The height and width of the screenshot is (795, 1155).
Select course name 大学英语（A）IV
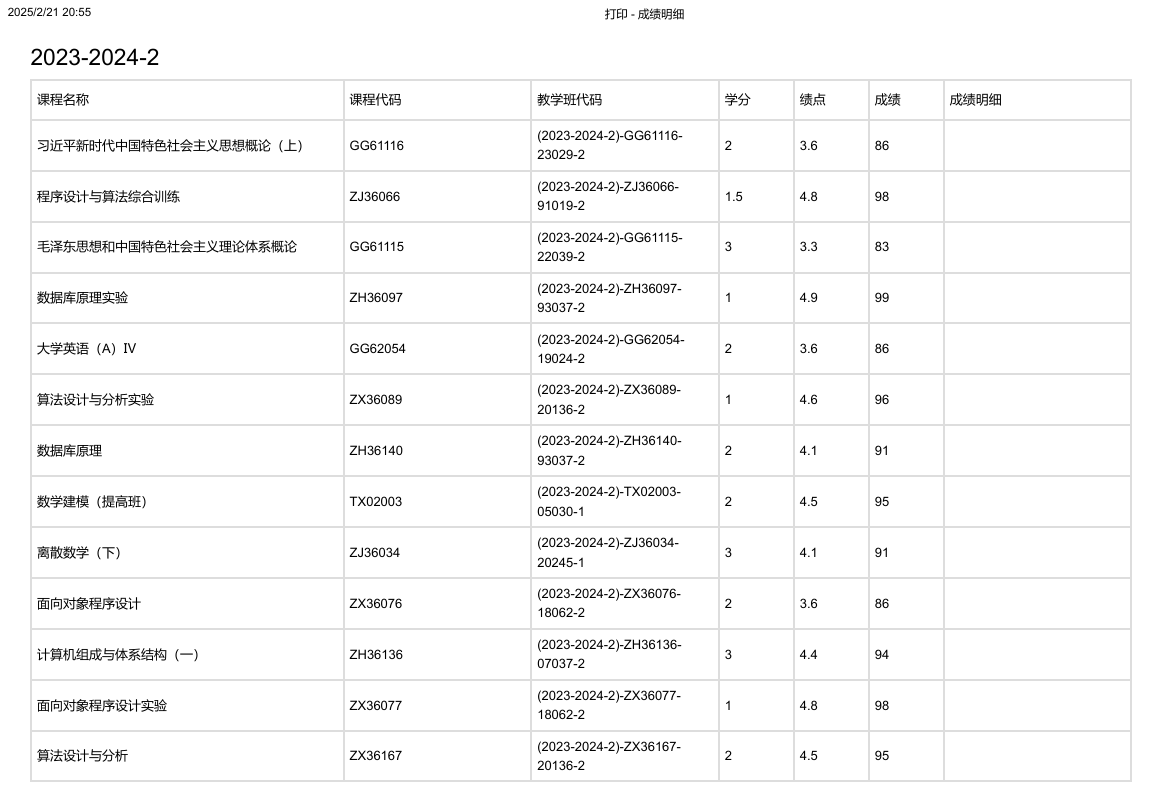(87, 349)
